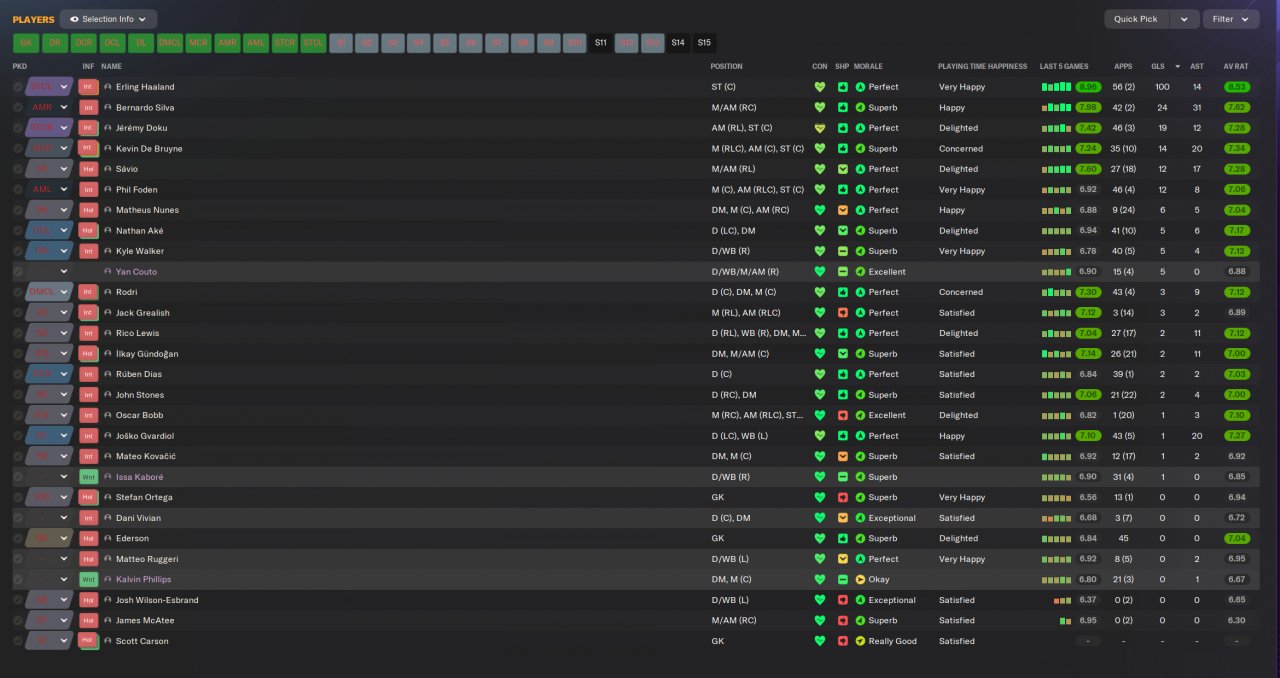Open the Filter dropdown
Viewport: 1280px width, 678px height.
click(x=1231, y=19)
